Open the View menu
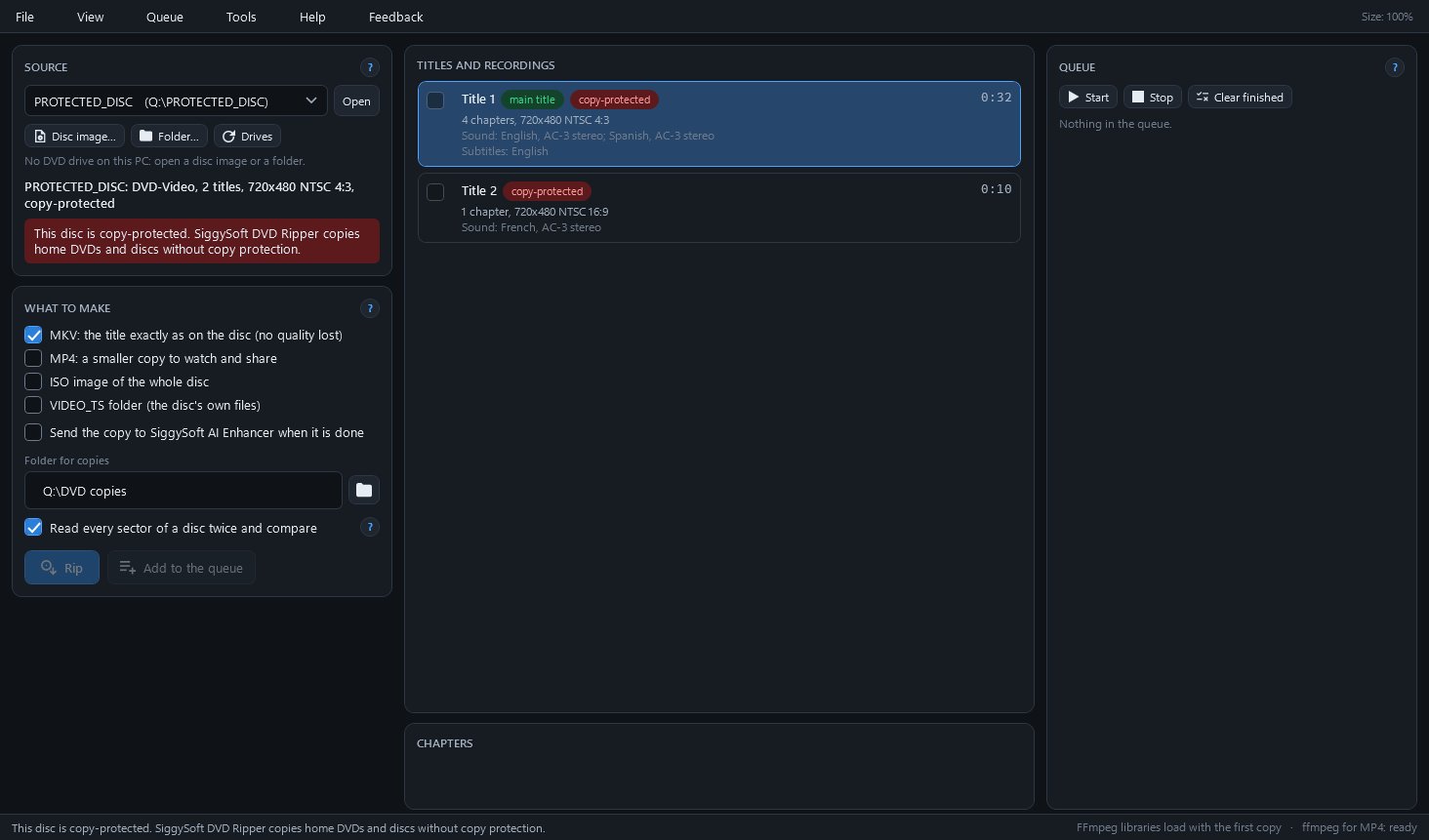The image size is (1429, 840). 91,17
